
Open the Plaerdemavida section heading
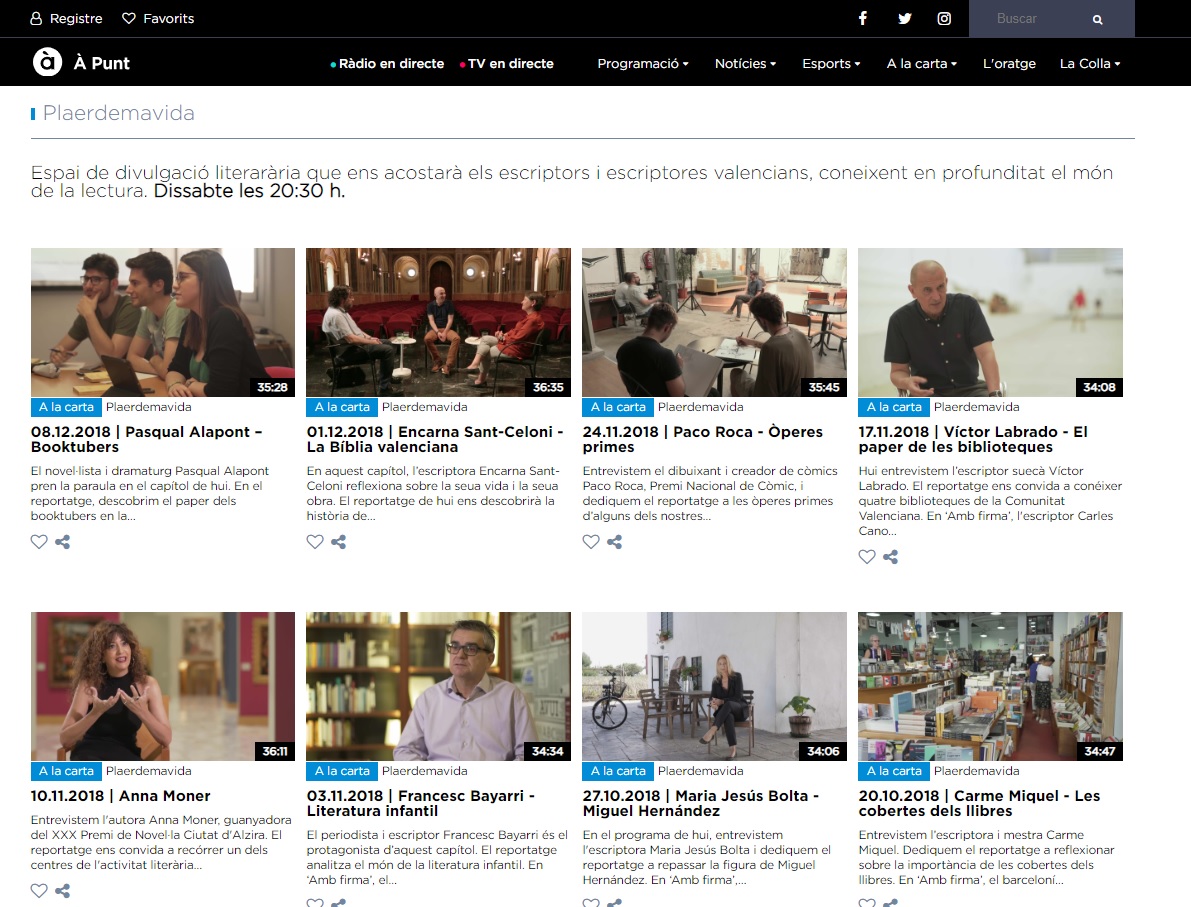click(118, 113)
